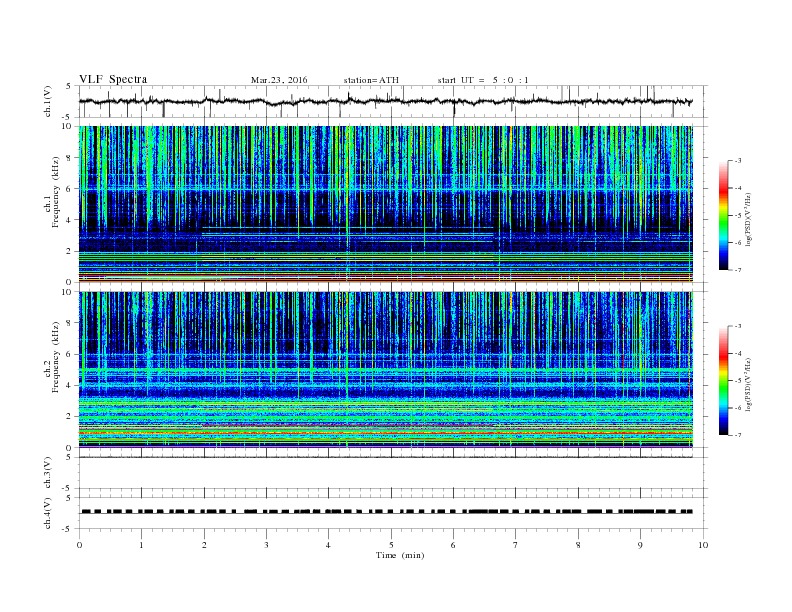Click the ch.4 dashed pulse trace
The height and width of the screenshot is (612, 792).
pos(387,512)
